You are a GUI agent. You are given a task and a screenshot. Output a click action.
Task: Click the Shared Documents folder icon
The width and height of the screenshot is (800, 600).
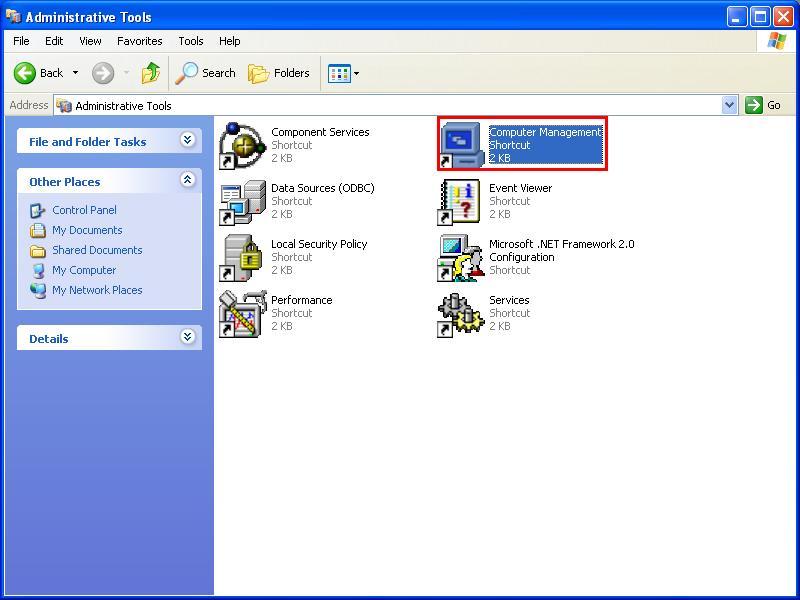pyautogui.click(x=38, y=251)
